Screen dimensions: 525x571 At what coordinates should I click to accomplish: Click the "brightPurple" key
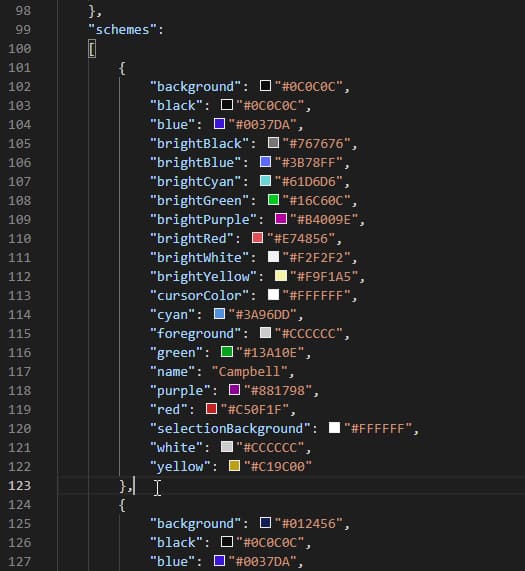(x=204, y=220)
